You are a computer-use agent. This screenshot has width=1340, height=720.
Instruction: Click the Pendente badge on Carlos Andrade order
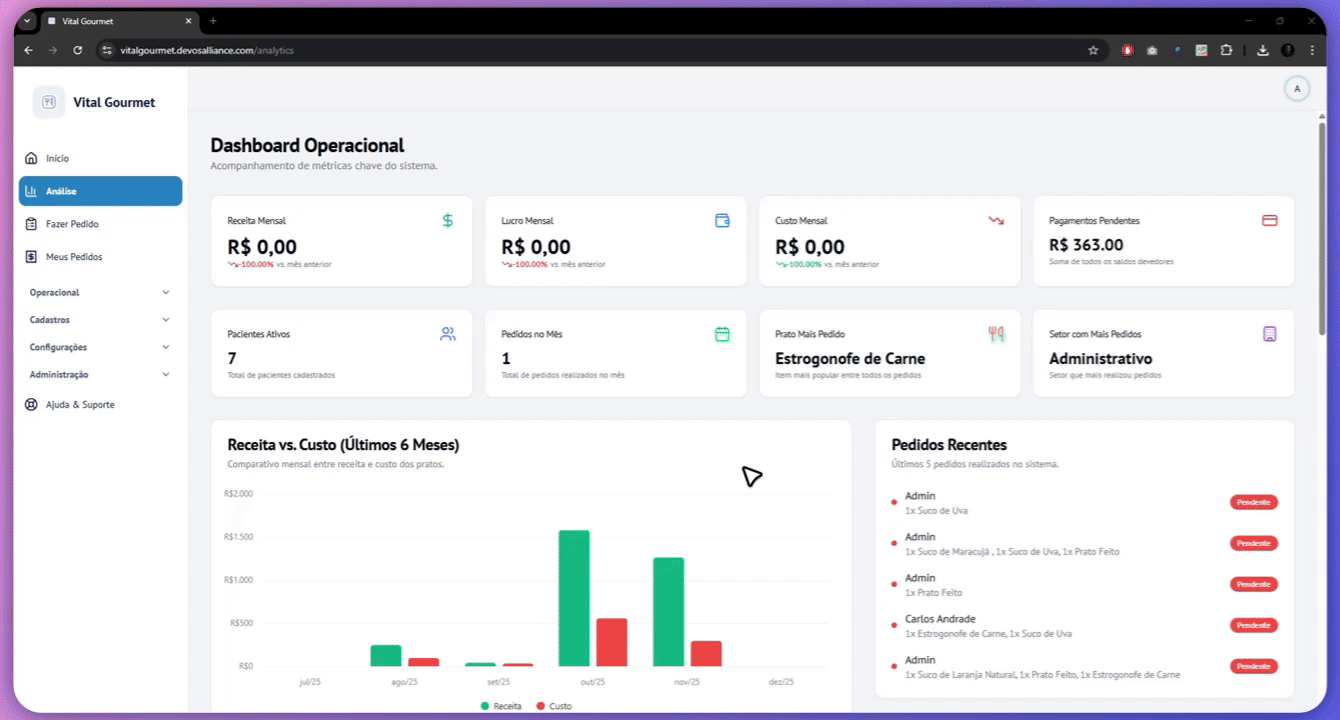coord(1253,625)
